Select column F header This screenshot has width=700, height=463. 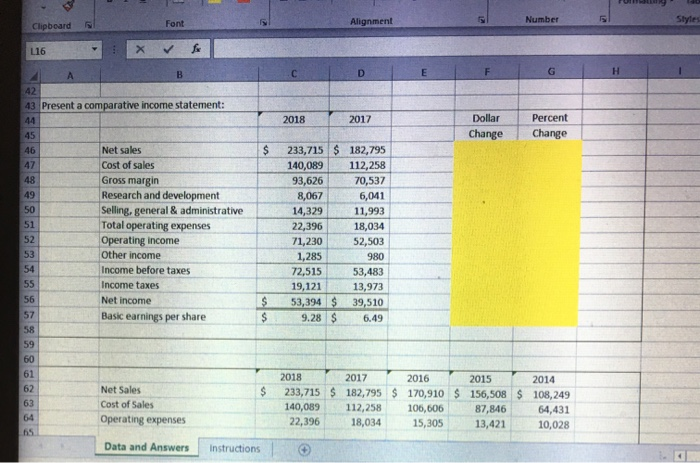click(x=487, y=71)
